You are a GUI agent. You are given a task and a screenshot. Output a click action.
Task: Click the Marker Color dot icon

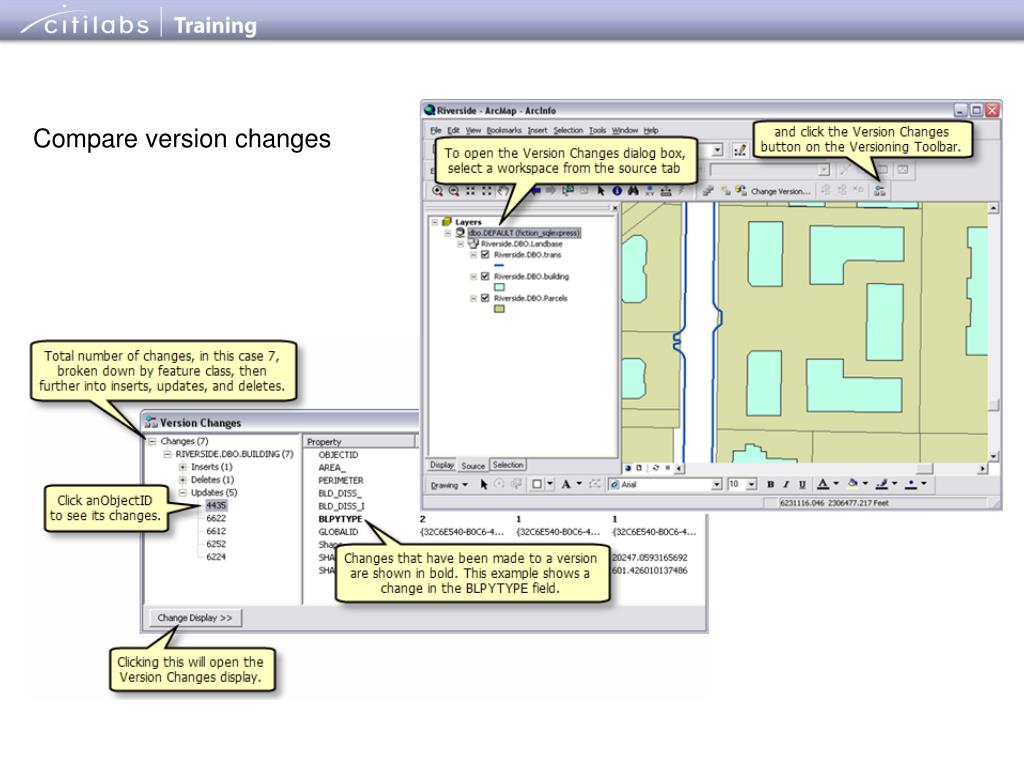tap(911, 484)
